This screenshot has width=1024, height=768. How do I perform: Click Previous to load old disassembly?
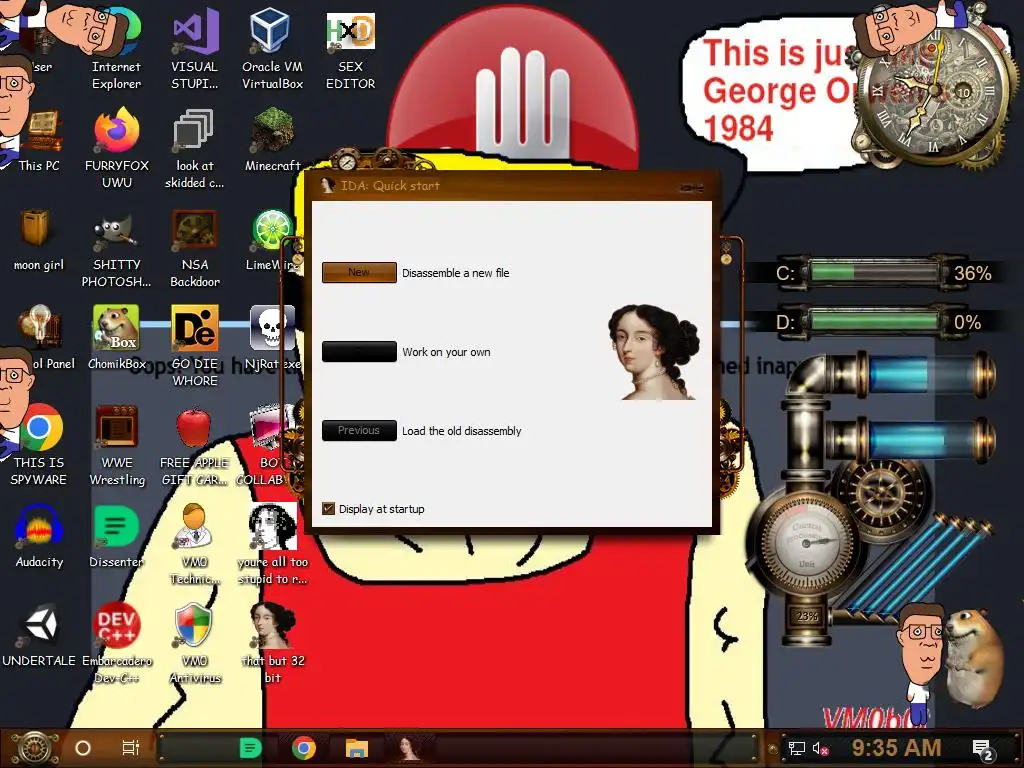point(359,430)
